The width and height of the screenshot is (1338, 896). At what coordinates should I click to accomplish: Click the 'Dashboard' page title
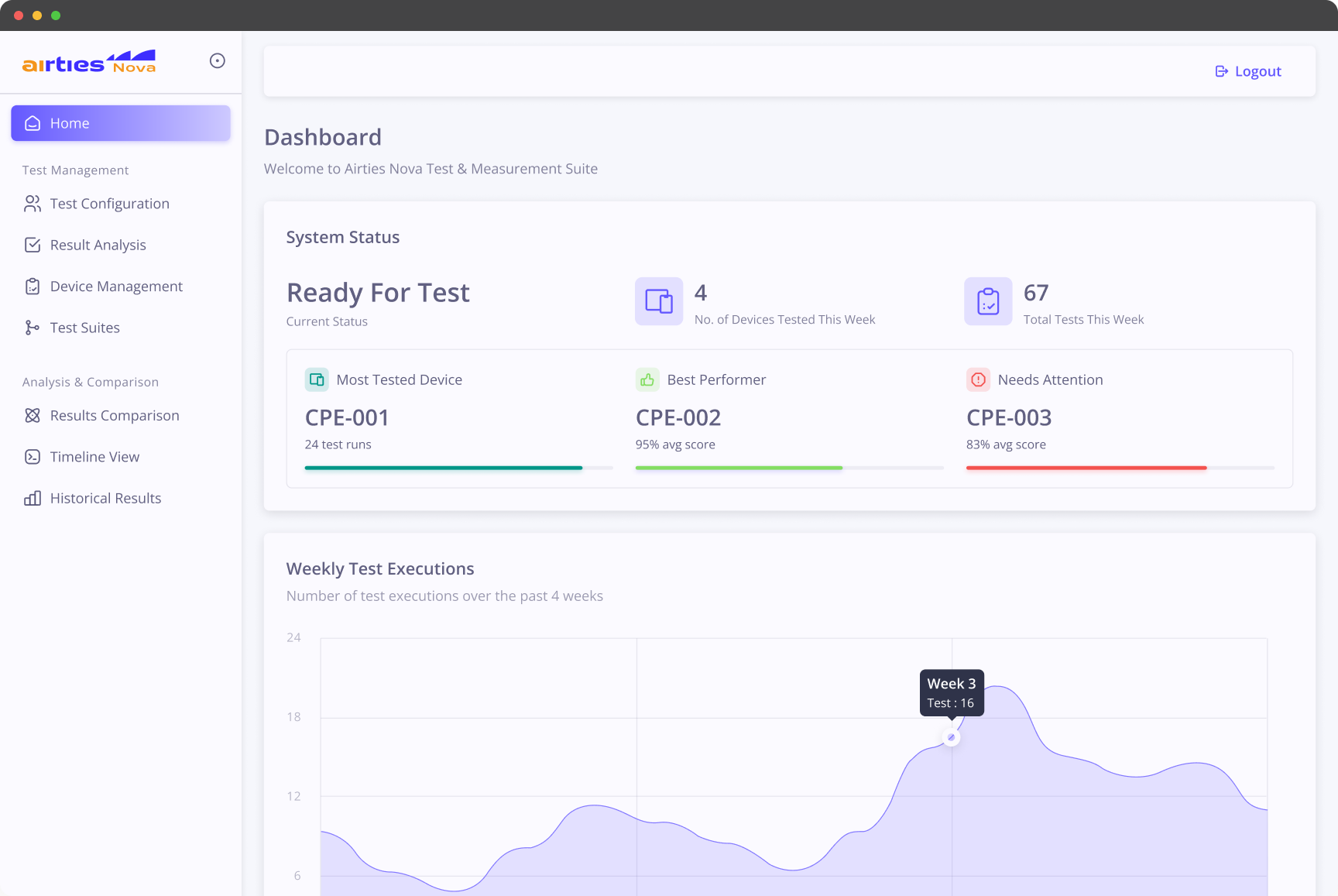point(323,137)
